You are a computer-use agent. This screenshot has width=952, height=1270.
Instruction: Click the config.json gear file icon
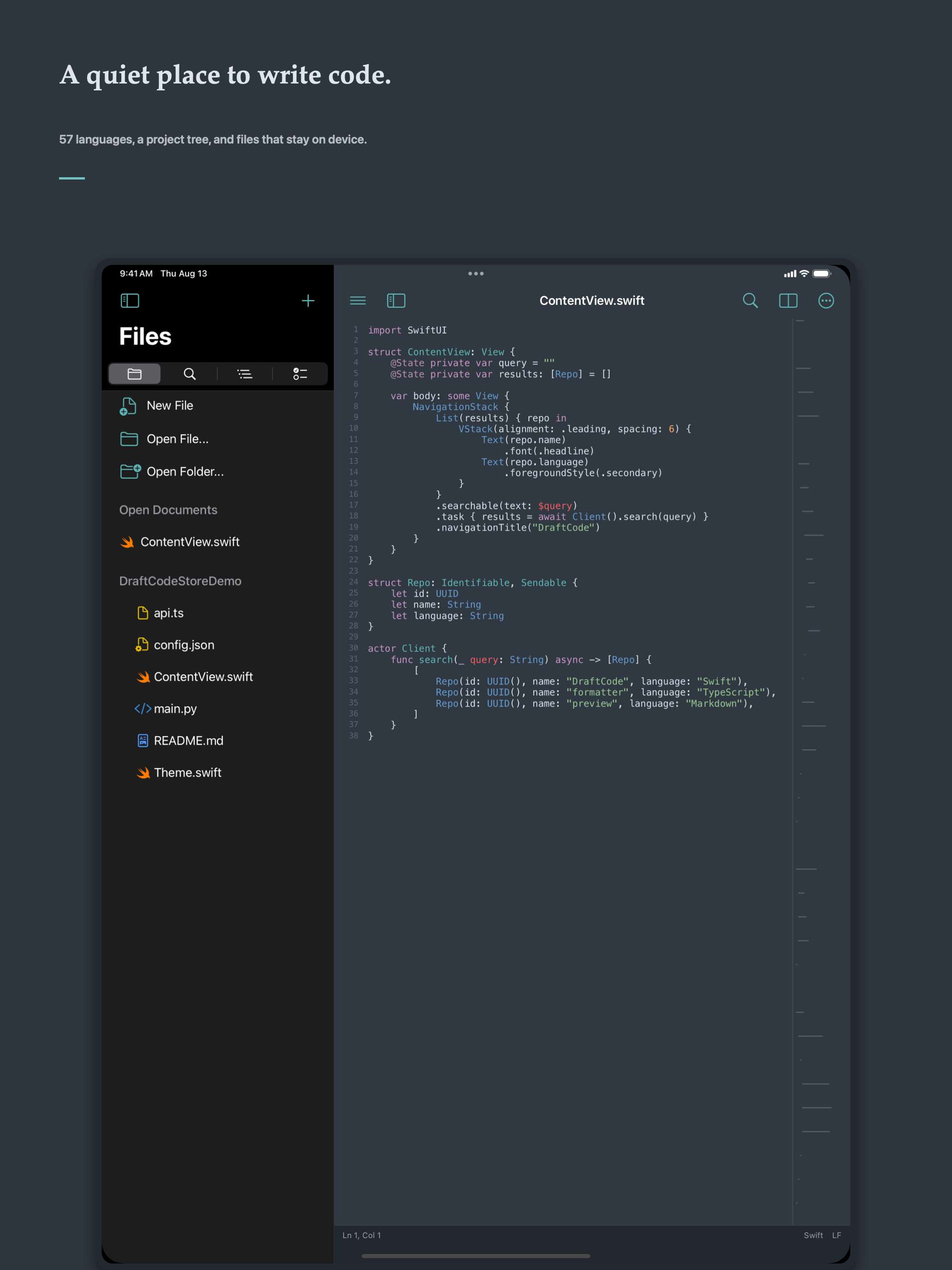[142, 645]
